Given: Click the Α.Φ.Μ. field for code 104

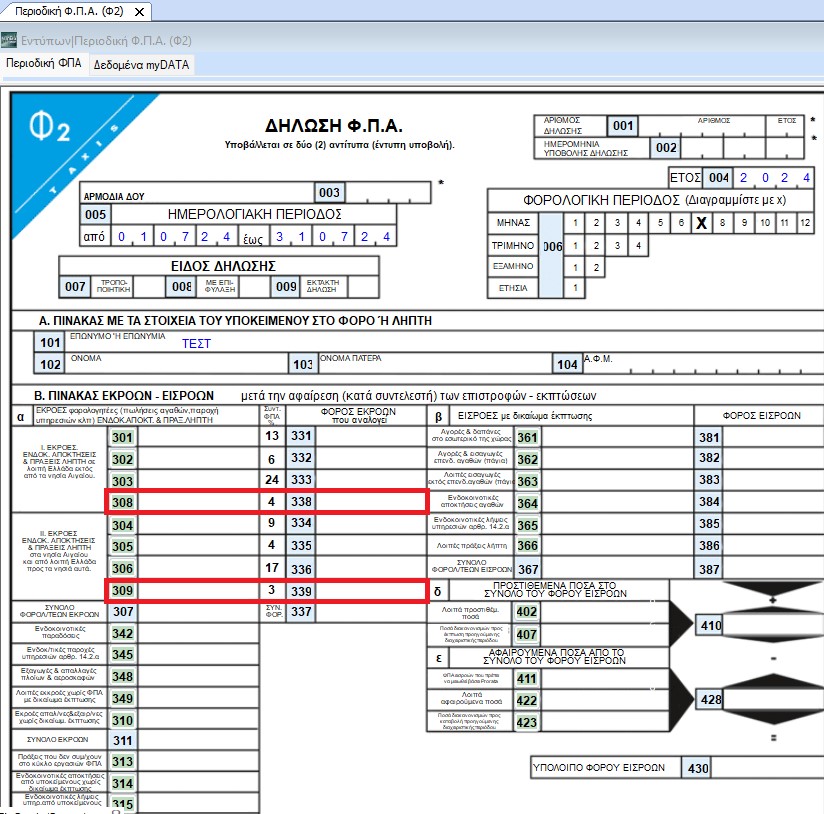Looking at the screenshot, I should tap(704, 364).
